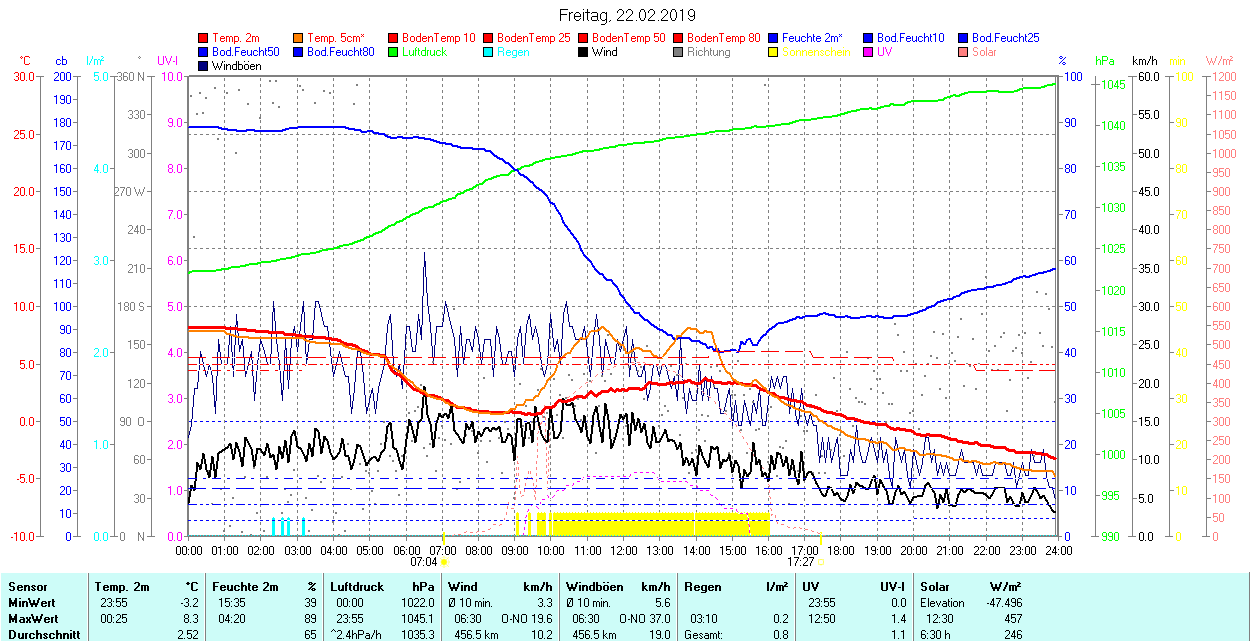Click the black Wind legend marker
This screenshot has width=1250, height=641.
pos(584,52)
